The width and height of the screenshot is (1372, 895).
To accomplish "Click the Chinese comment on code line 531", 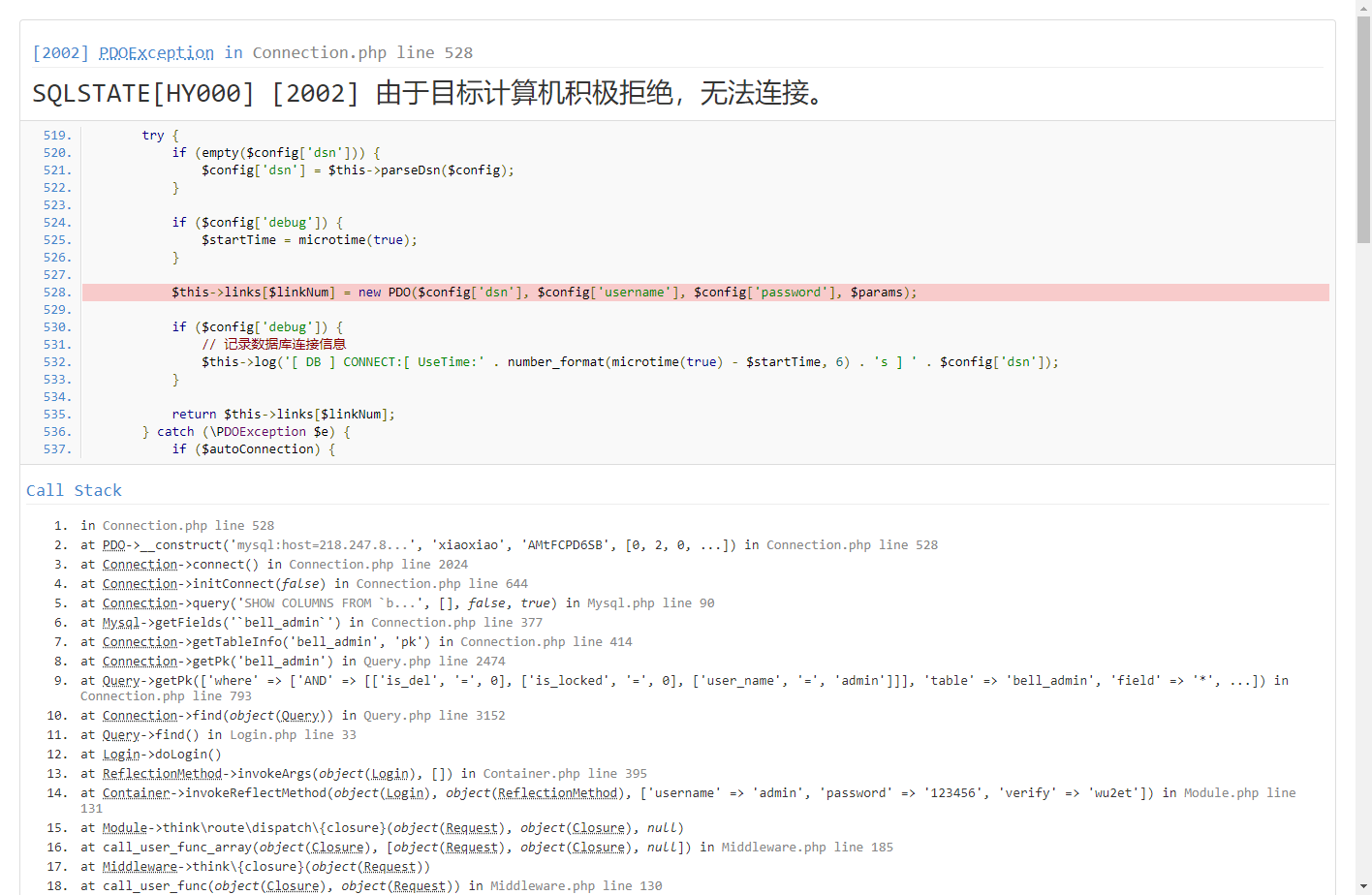I will pos(285,345).
